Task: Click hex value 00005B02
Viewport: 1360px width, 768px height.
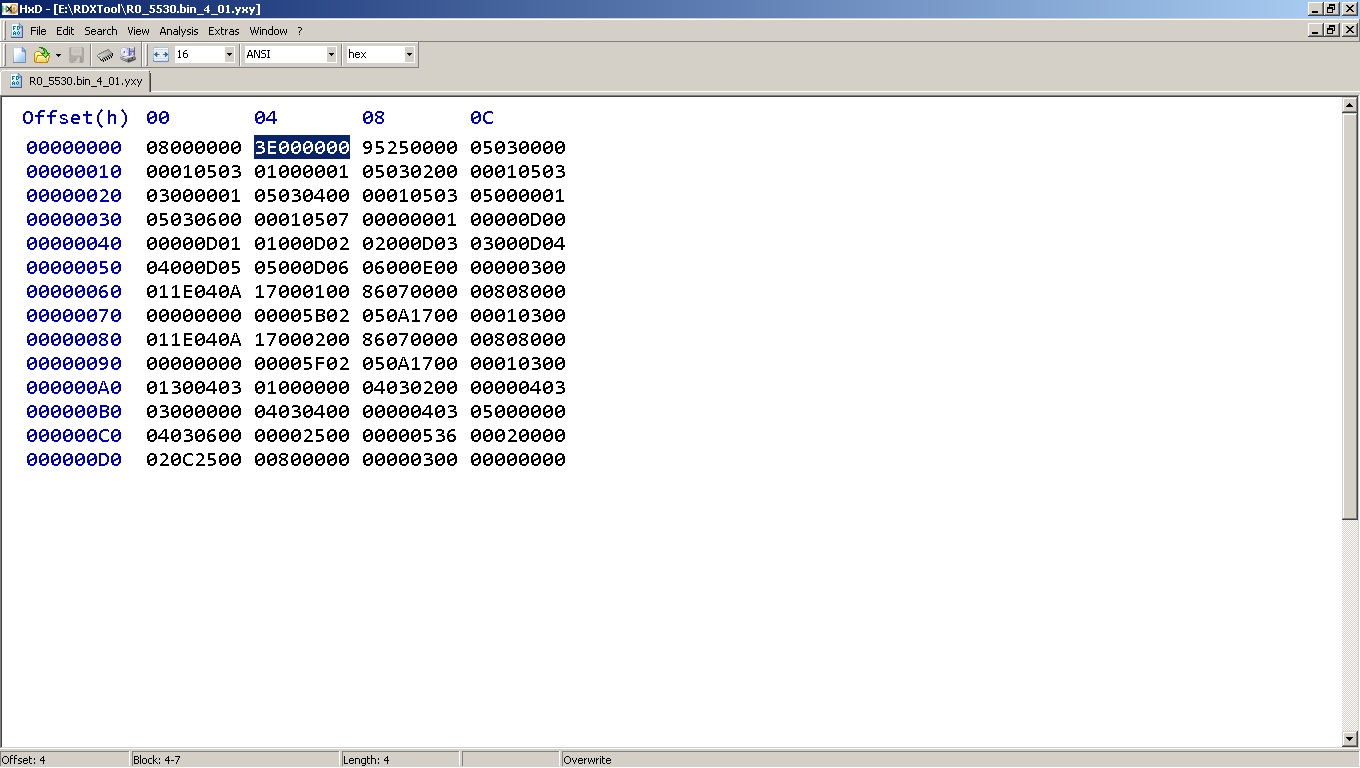Action: (302, 316)
